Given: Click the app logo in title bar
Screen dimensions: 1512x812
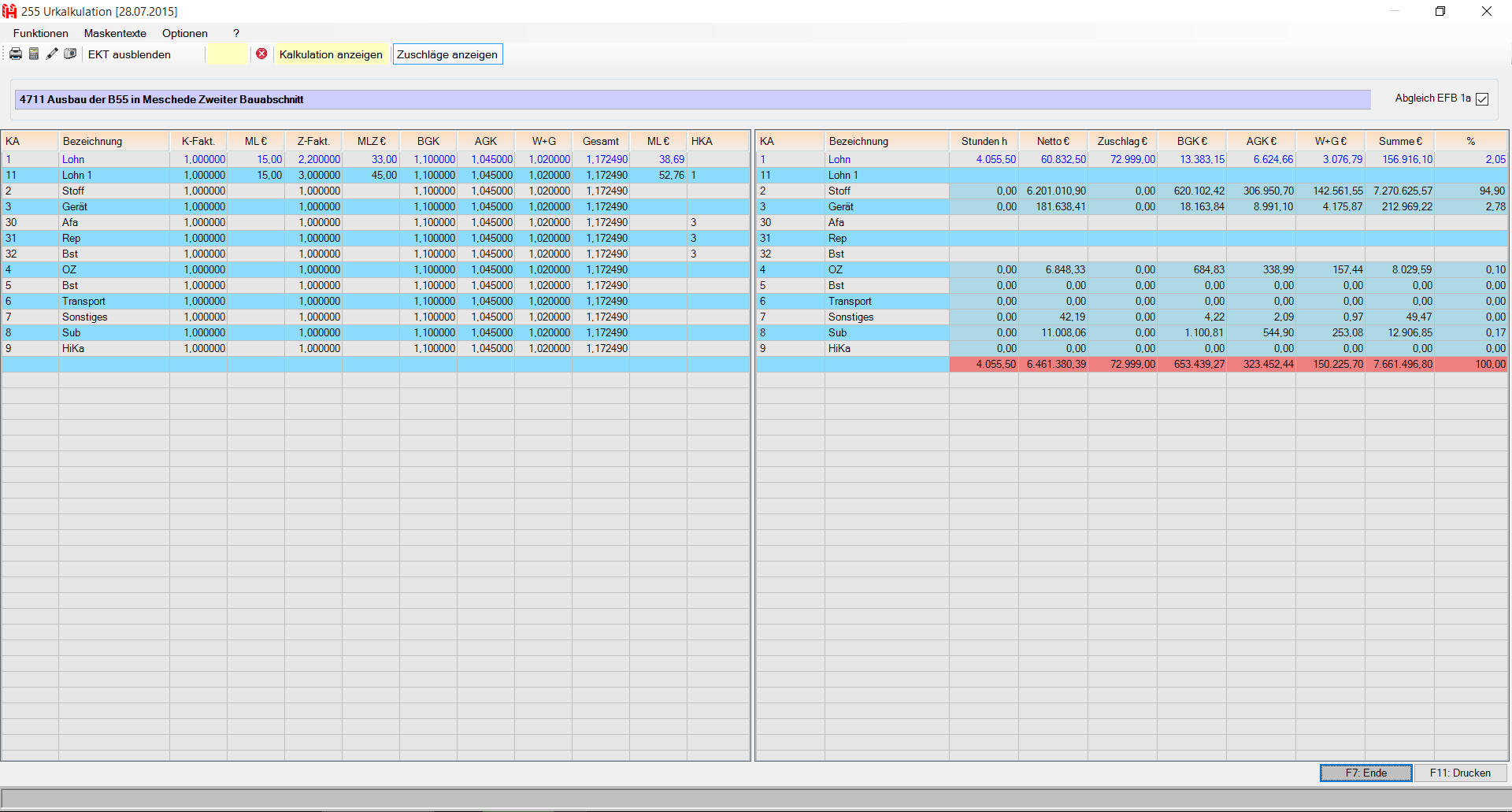Looking at the screenshot, I should (x=9, y=11).
